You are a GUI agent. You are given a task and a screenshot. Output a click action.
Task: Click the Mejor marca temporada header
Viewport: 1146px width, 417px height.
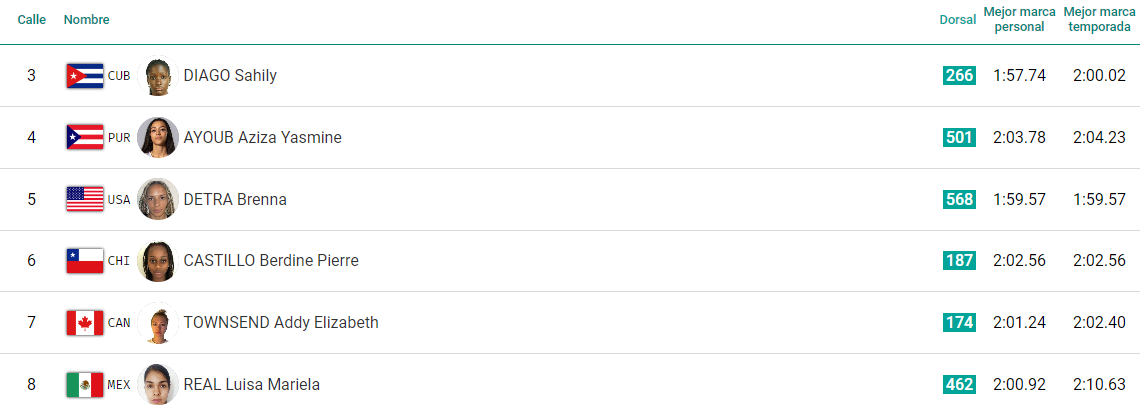tap(1099, 20)
